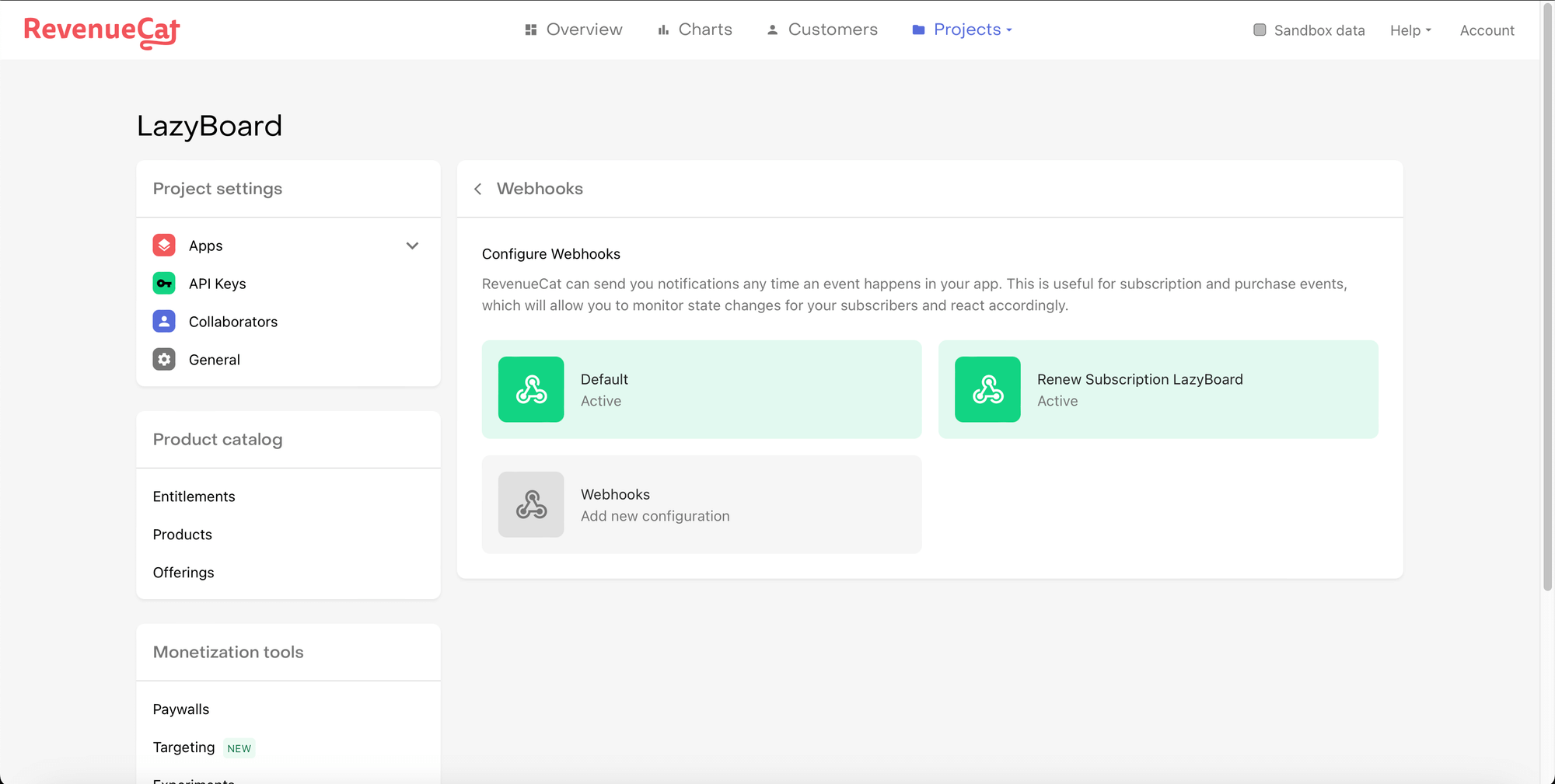Go to the Overview tab
1555x784 pixels.
point(574,30)
